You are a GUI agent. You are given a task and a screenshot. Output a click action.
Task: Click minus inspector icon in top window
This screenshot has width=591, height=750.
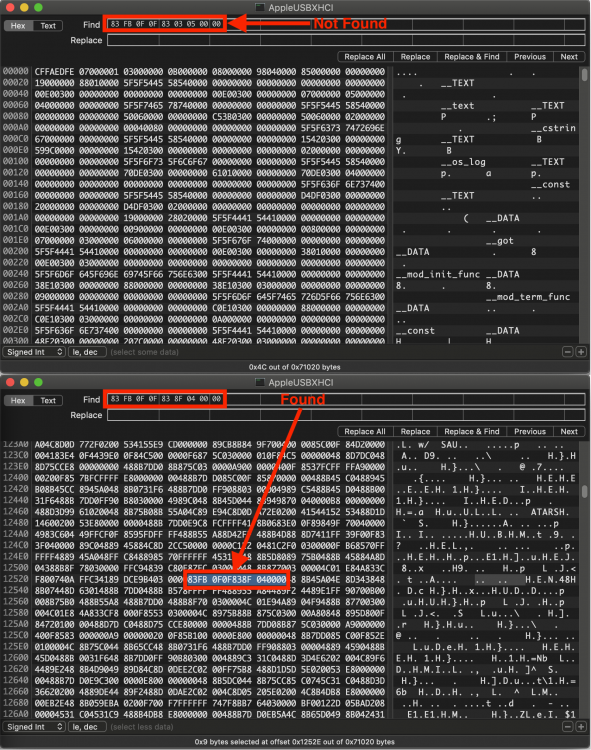point(568,352)
